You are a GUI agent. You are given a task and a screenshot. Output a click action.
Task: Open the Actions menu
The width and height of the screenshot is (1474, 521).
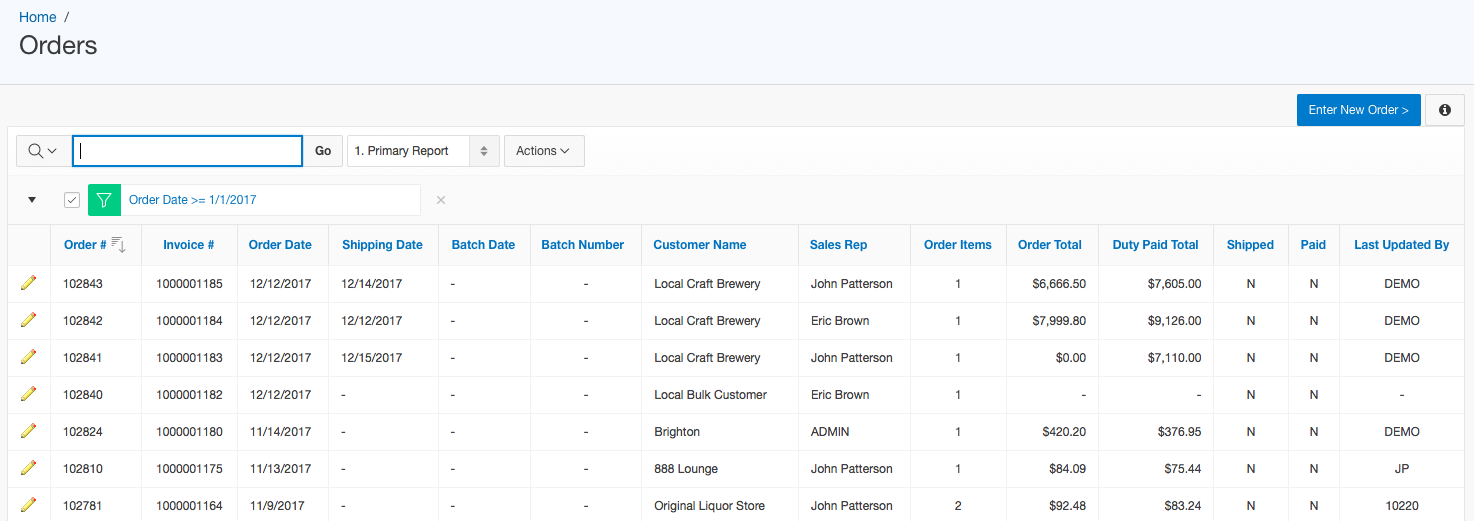coord(543,151)
